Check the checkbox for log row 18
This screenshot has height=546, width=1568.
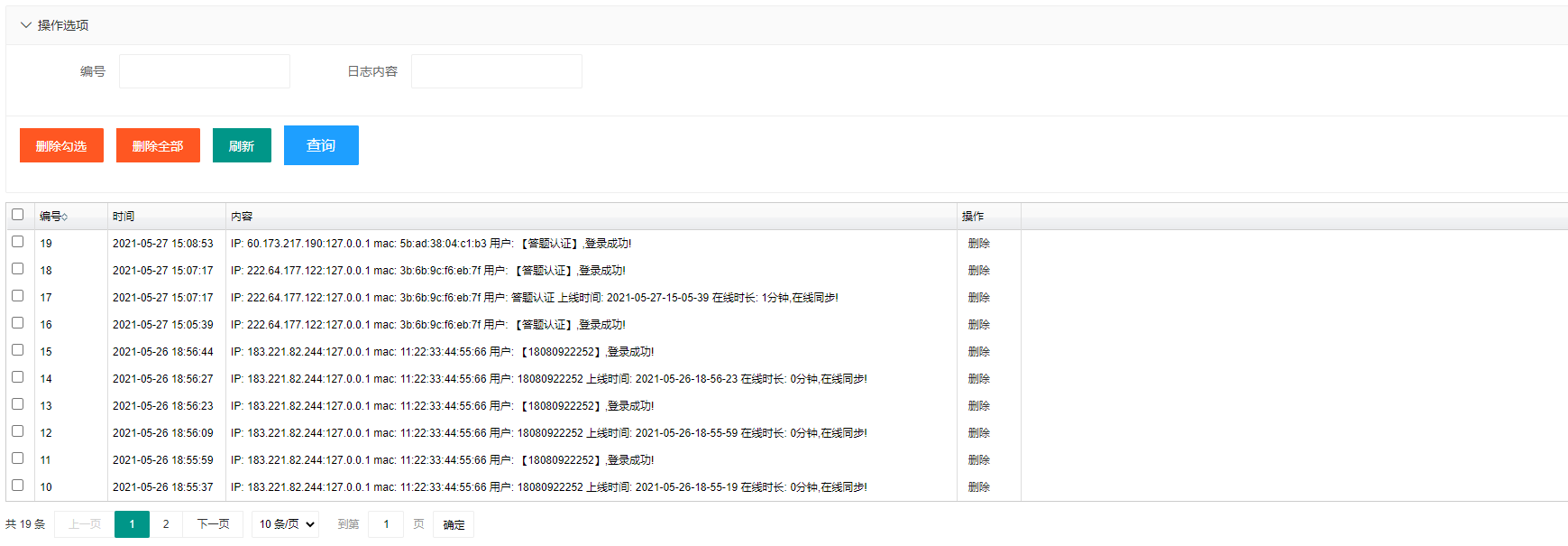pyautogui.click(x=17, y=269)
